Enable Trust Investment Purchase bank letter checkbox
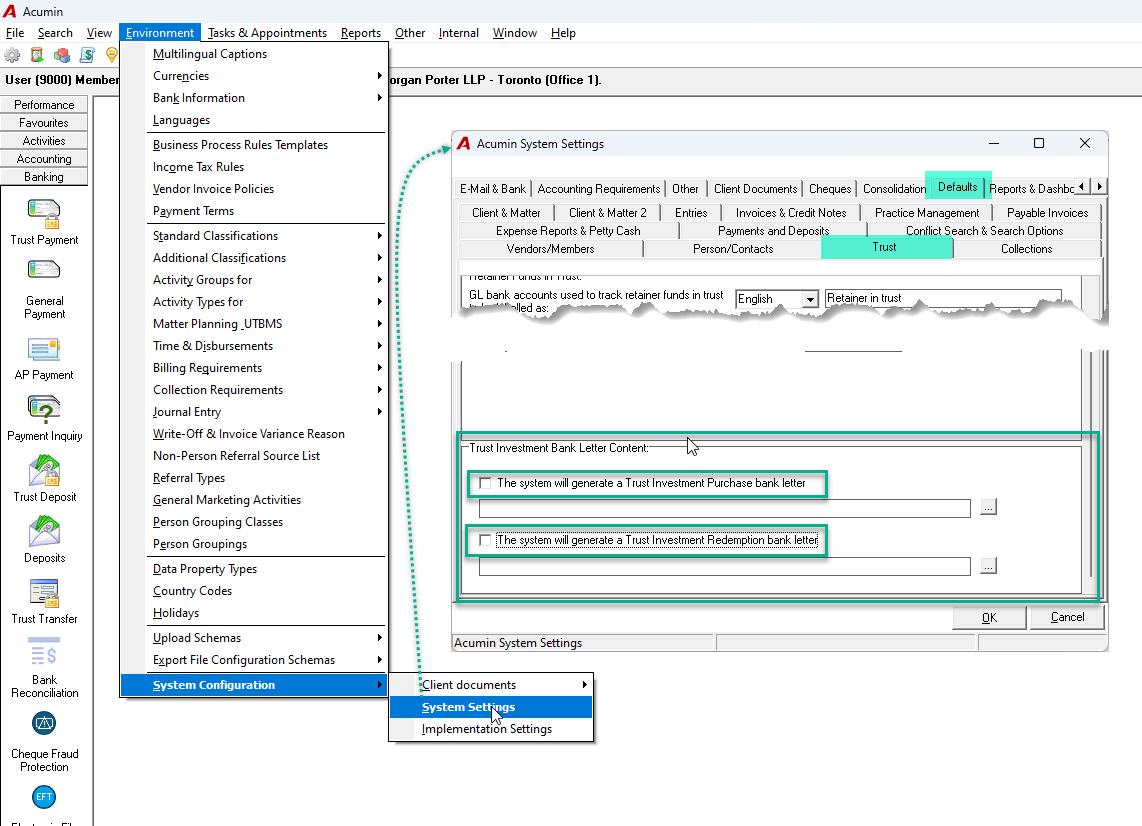Screen dimensions: 1142x826 (485, 483)
